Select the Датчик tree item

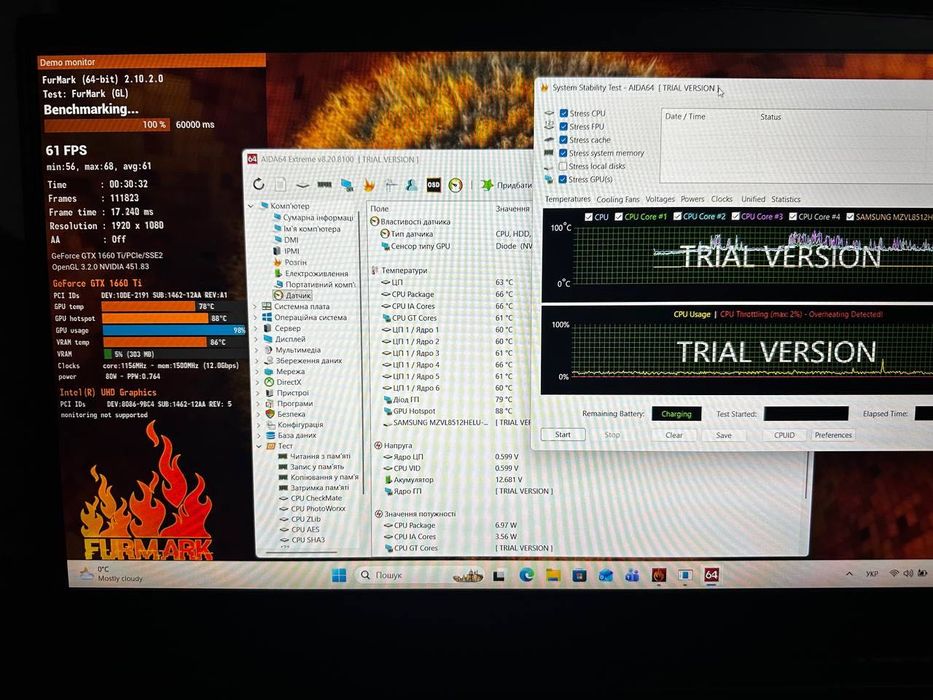tap(298, 295)
